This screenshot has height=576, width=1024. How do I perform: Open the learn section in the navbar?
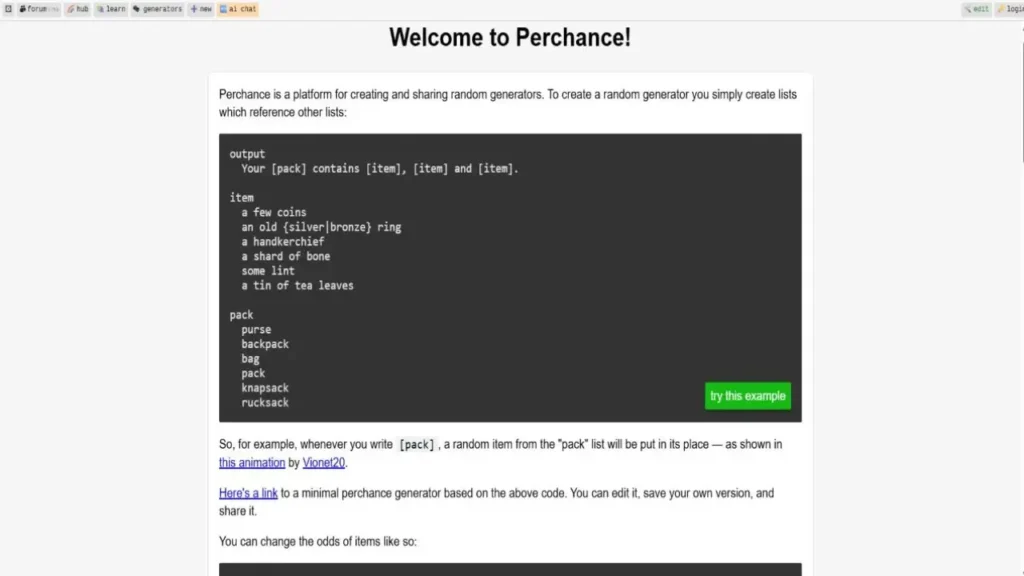[110, 9]
